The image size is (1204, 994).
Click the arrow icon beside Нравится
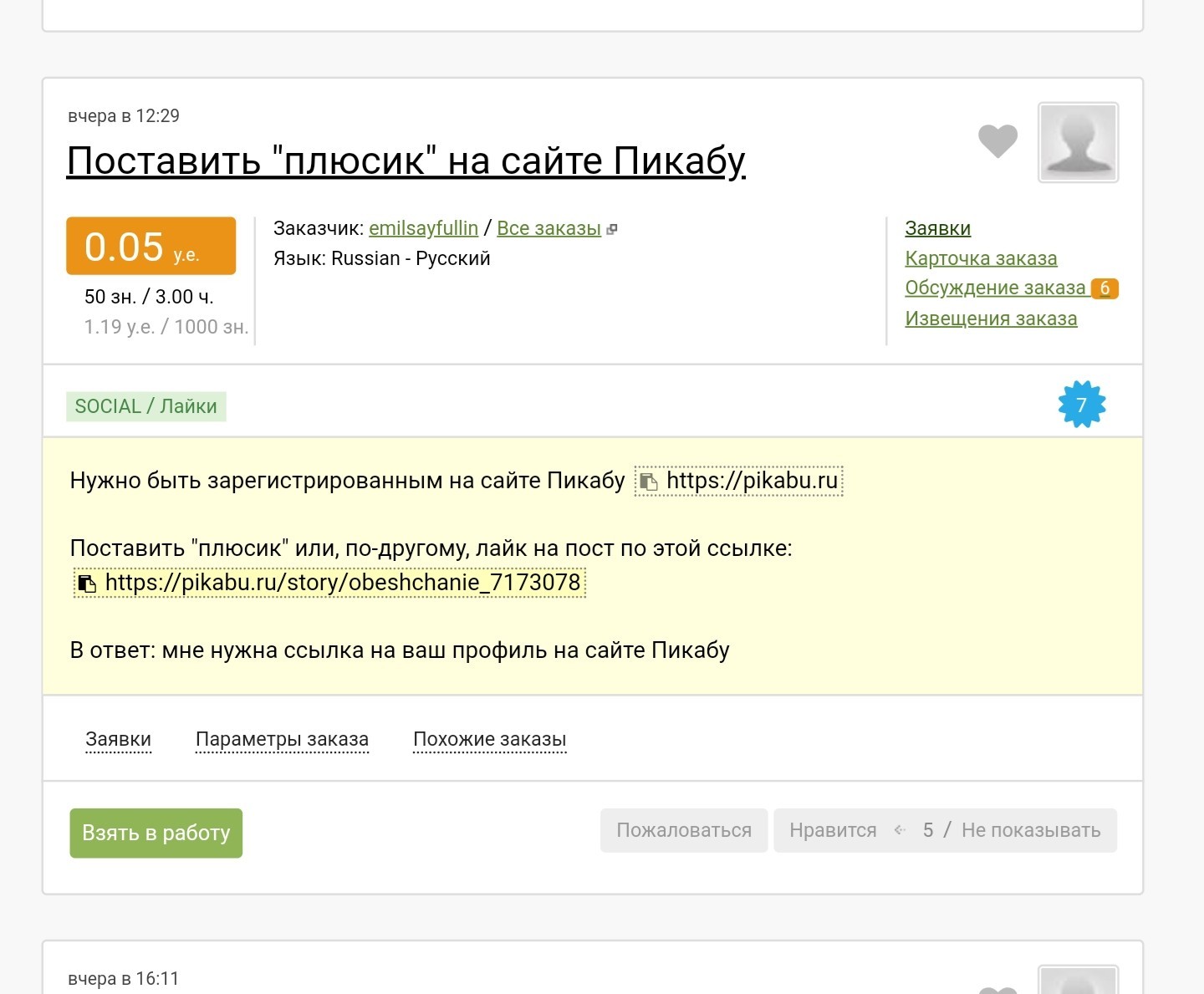(900, 830)
